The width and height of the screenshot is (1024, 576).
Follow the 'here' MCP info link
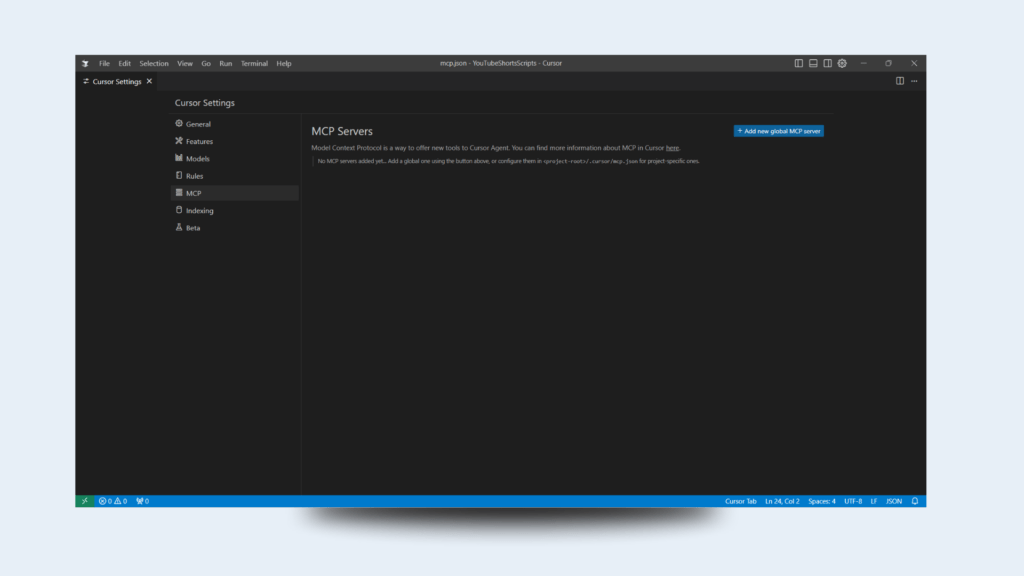click(x=672, y=148)
